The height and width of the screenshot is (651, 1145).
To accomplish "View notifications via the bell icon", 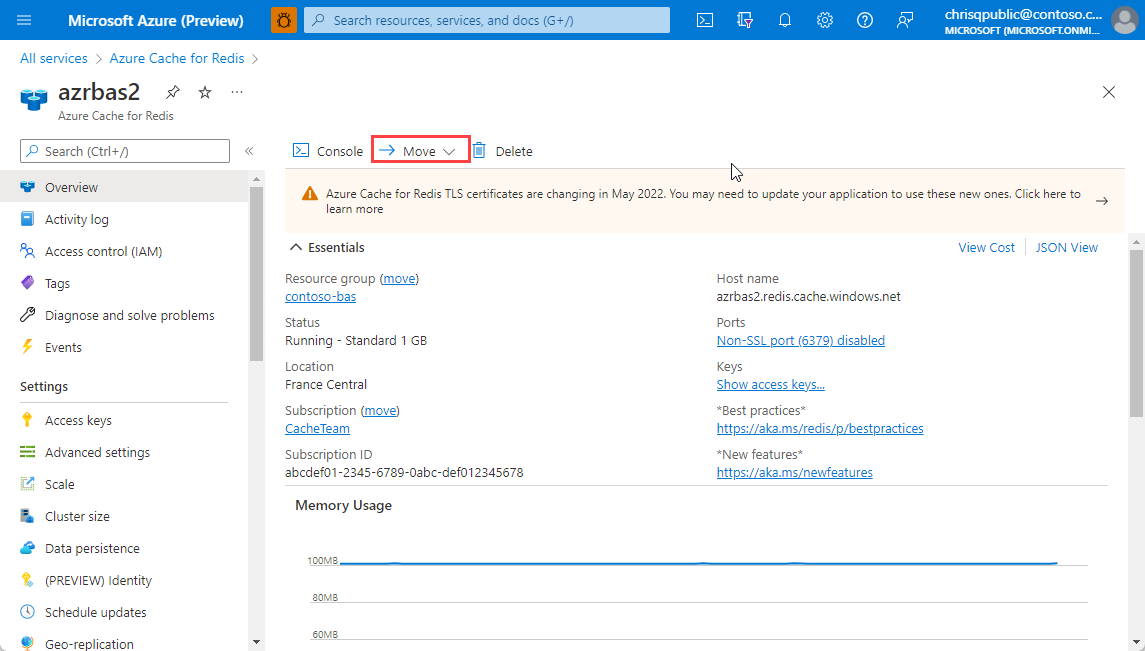I will 784,19.
